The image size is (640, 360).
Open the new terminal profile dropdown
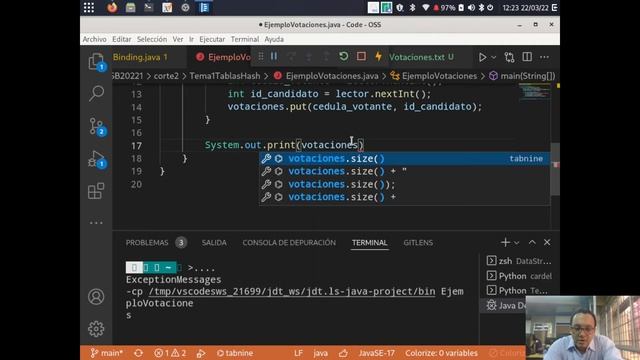point(516,242)
